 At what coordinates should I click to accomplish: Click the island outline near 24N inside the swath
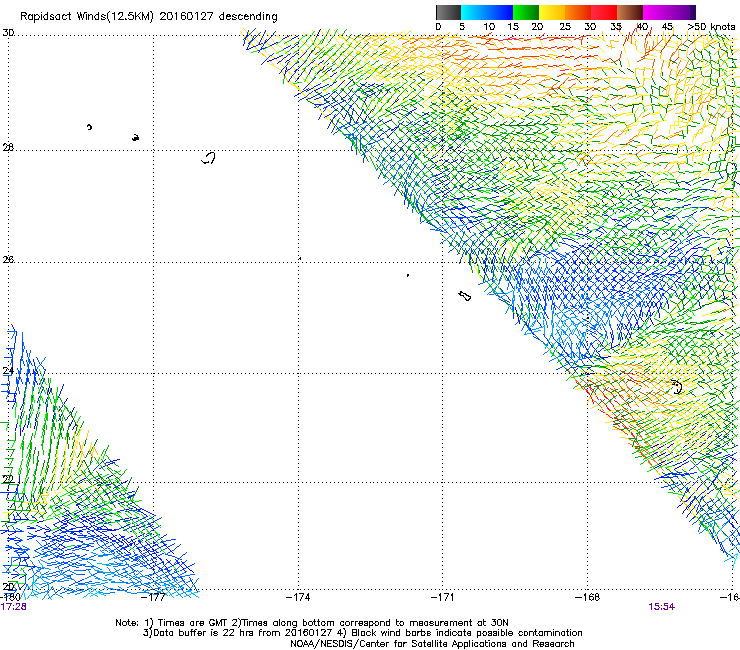tap(677, 387)
